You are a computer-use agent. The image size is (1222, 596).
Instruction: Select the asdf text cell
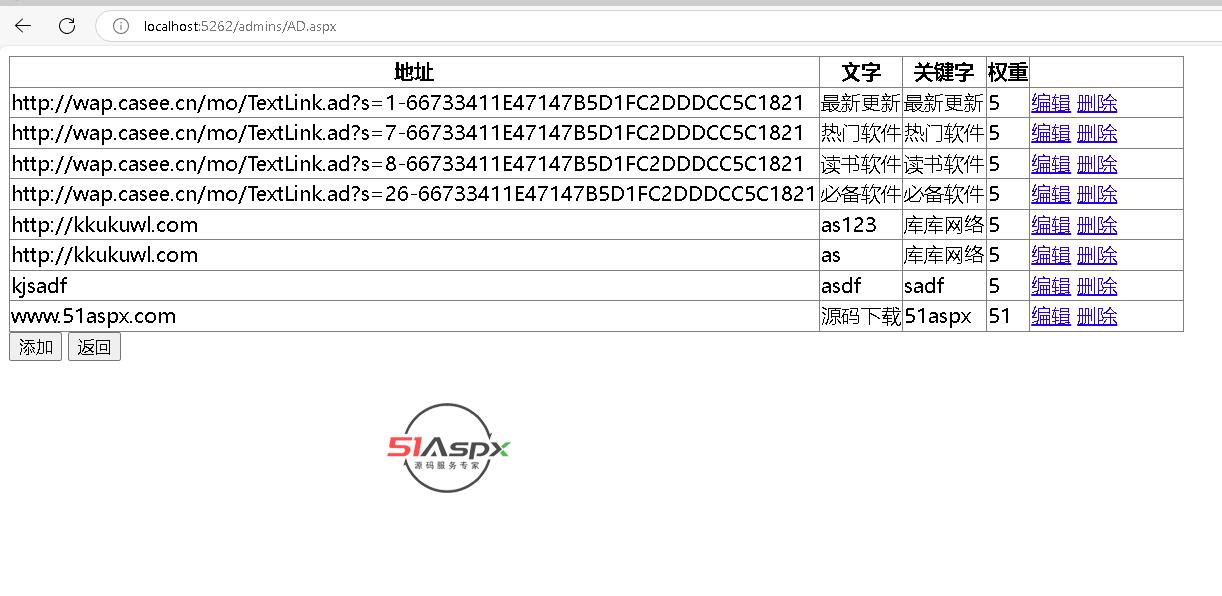(x=861, y=286)
